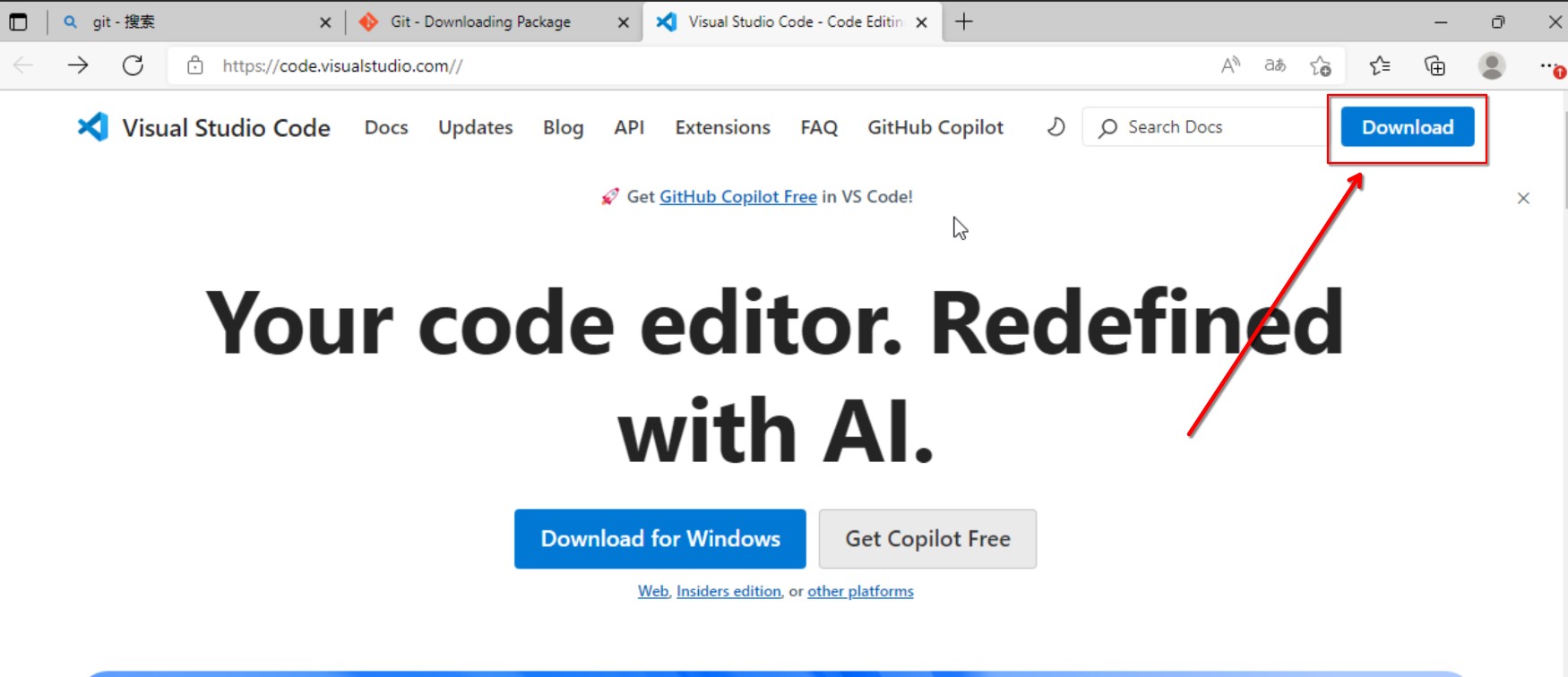Open the Insiders edition link
Image resolution: width=1568 pixels, height=677 pixels.
[x=728, y=591]
